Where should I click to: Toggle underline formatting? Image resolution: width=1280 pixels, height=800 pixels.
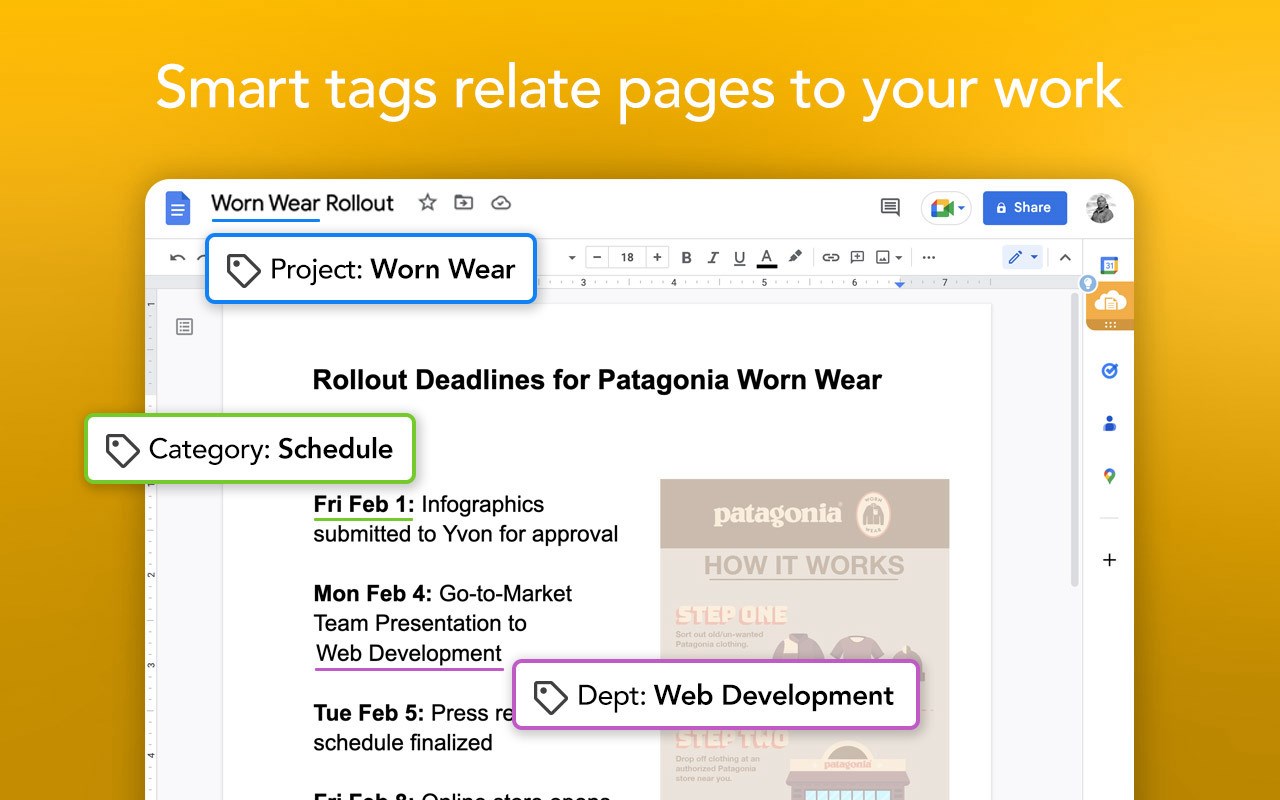point(740,258)
